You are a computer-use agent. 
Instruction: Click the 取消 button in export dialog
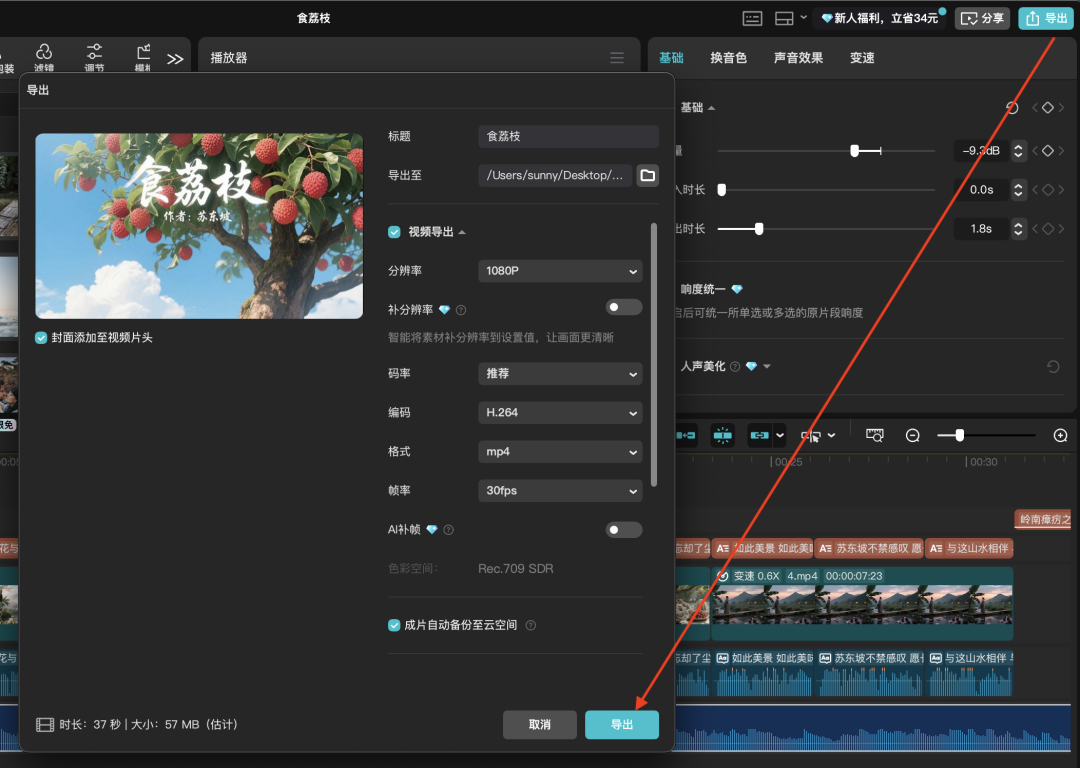[540, 725]
